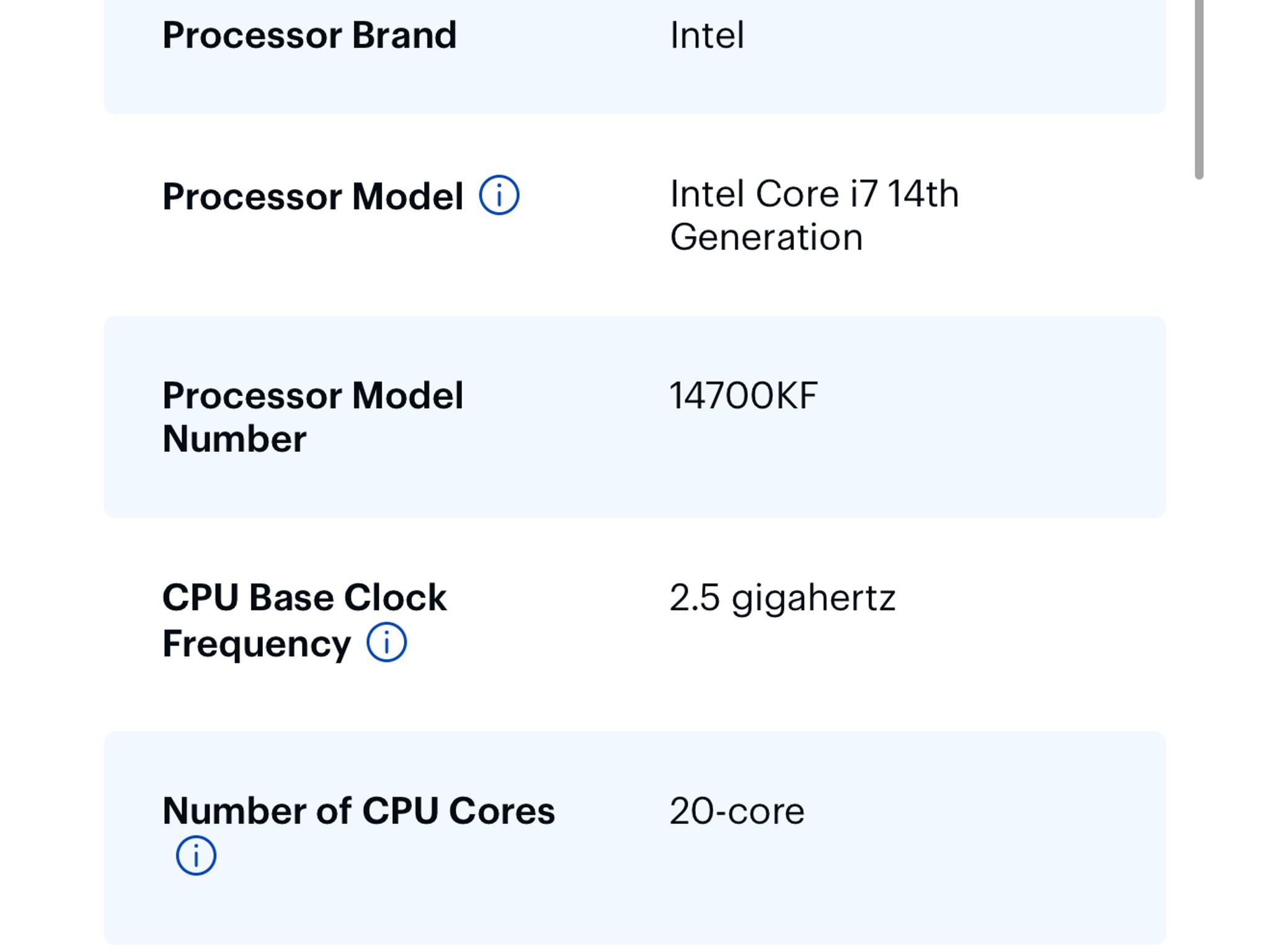This screenshot has height=952, width=1270.
Task: Select the word gigahertz
Action: (x=814, y=599)
